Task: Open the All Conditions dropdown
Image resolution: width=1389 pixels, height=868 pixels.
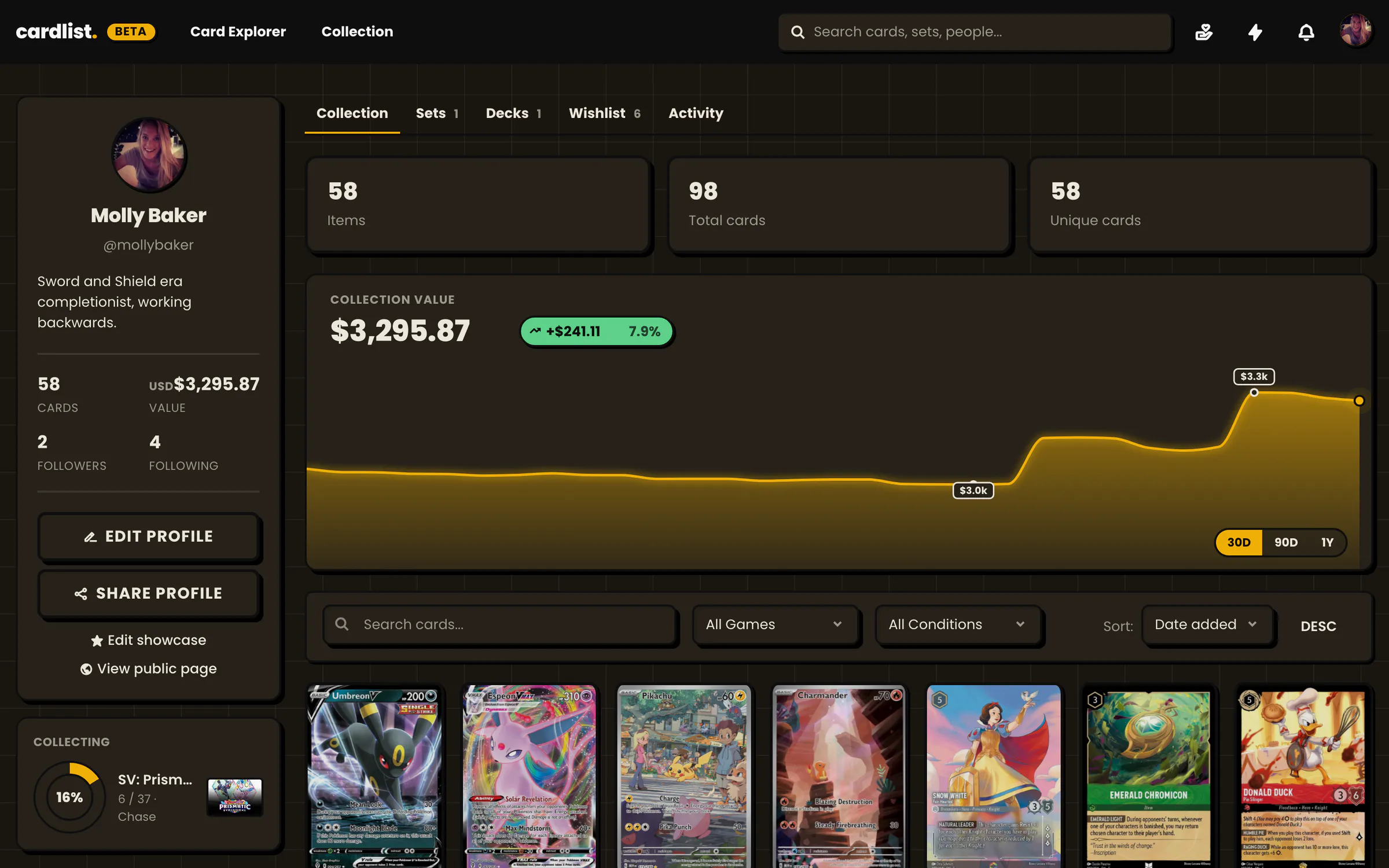Action: pos(958,624)
